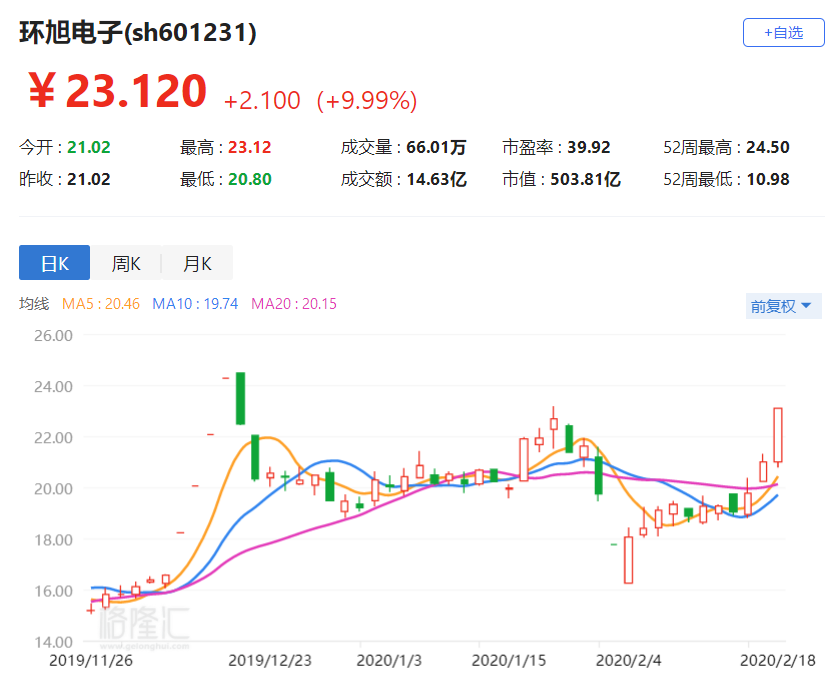The image size is (840, 675).
Task: Click the 市值 value 503.81亿
Action: click(586, 179)
